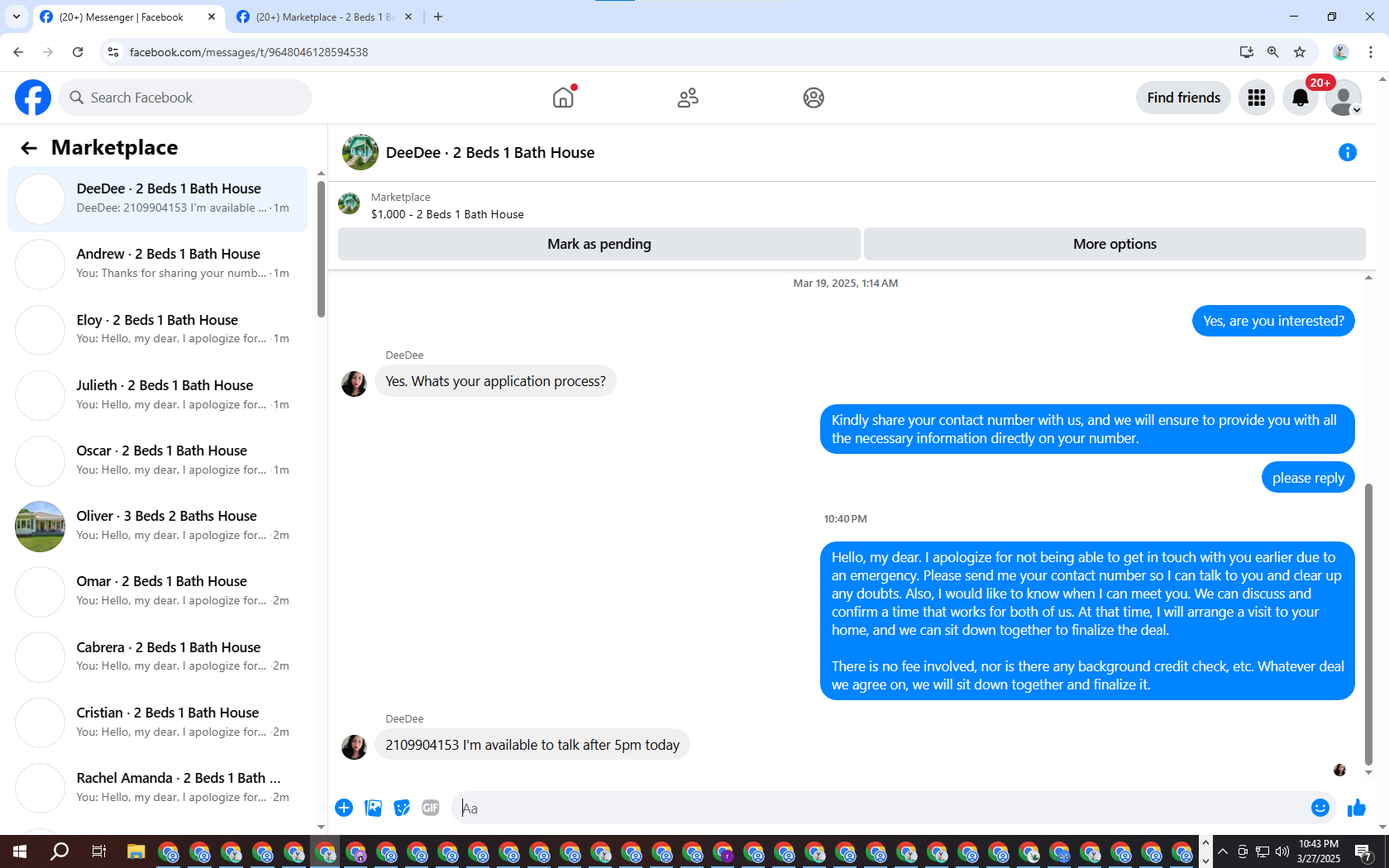Open a new browser tab
Viewport: 1389px width, 868px height.
click(x=438, y=17)
